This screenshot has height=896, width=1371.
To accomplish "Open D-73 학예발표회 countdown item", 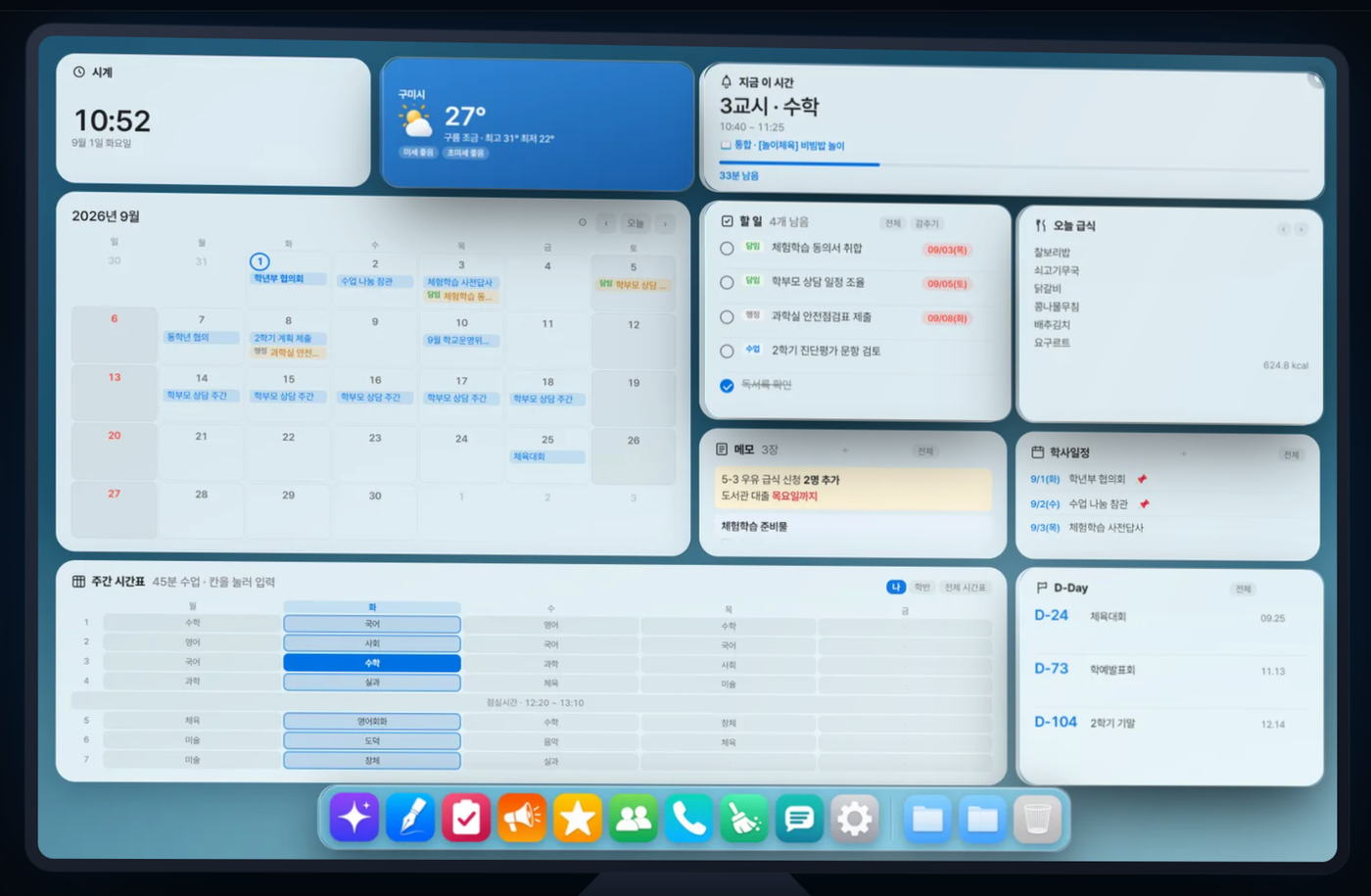I will click(1171, 670).
